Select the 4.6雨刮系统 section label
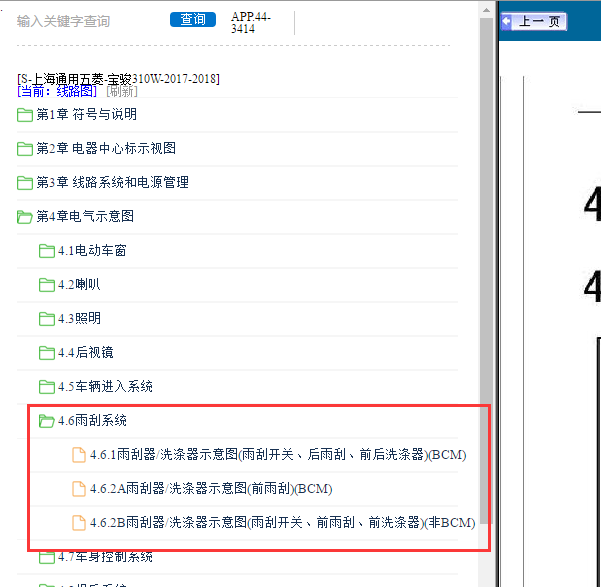601x587 pixels. tap(92, 421)
